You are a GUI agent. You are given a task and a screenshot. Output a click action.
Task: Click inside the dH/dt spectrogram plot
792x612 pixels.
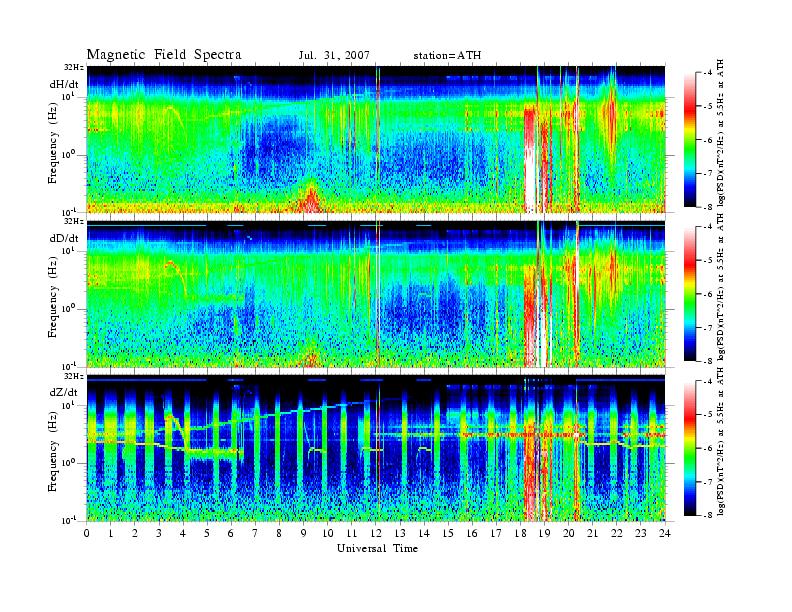click(x=376, y=139)
